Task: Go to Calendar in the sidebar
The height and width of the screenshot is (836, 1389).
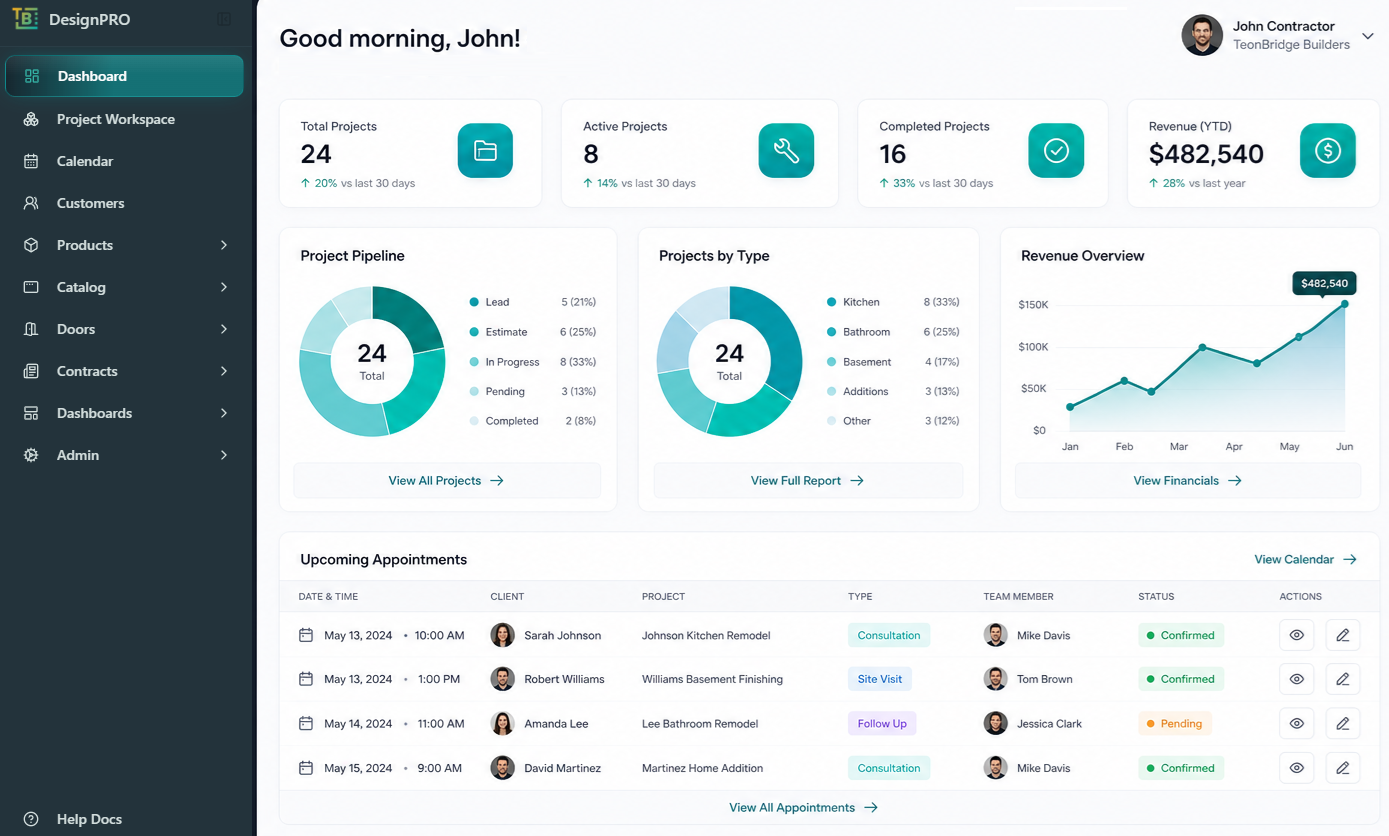Action: (124, 161)
